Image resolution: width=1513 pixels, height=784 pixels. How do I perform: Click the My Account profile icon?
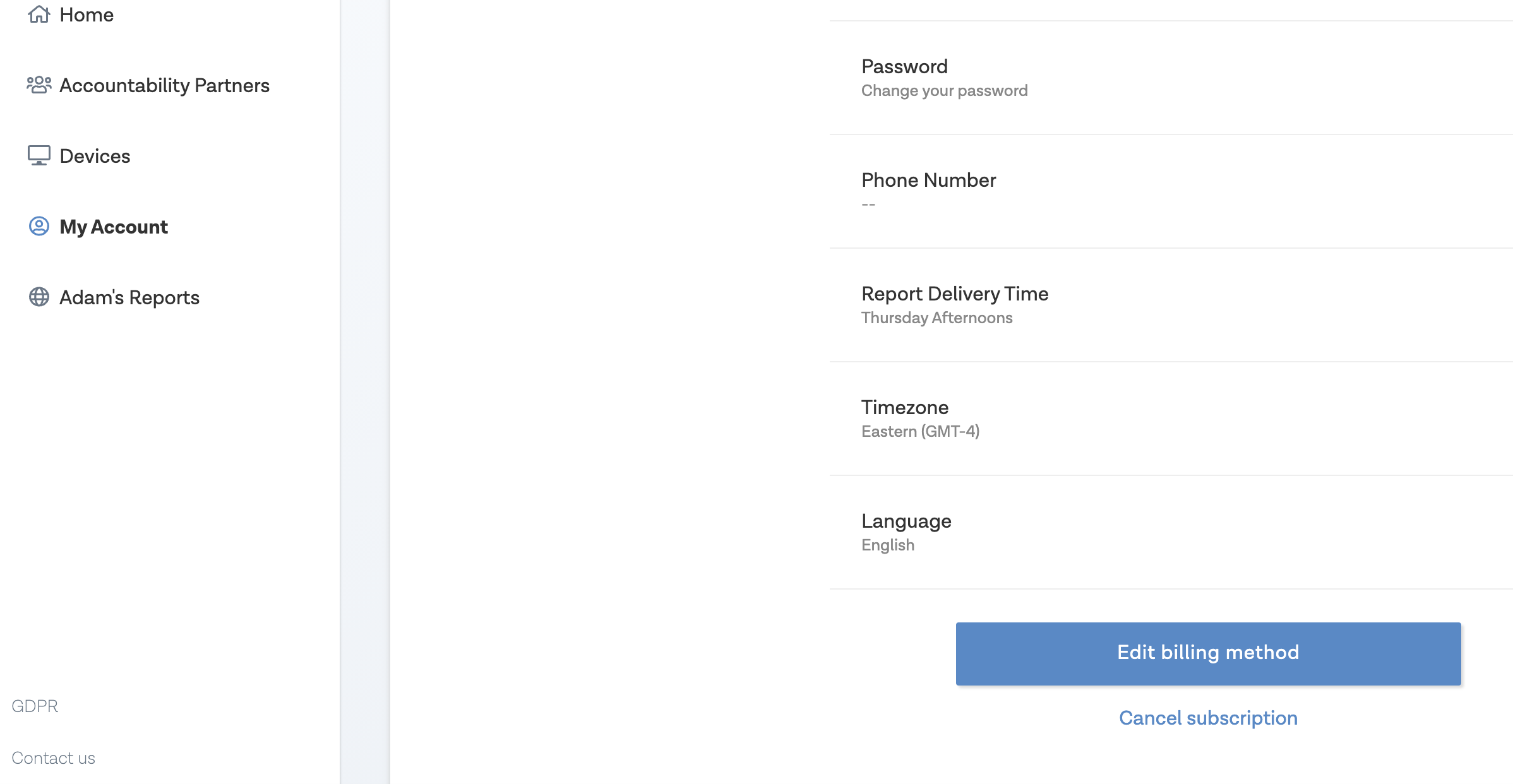(x=39, y=226)
